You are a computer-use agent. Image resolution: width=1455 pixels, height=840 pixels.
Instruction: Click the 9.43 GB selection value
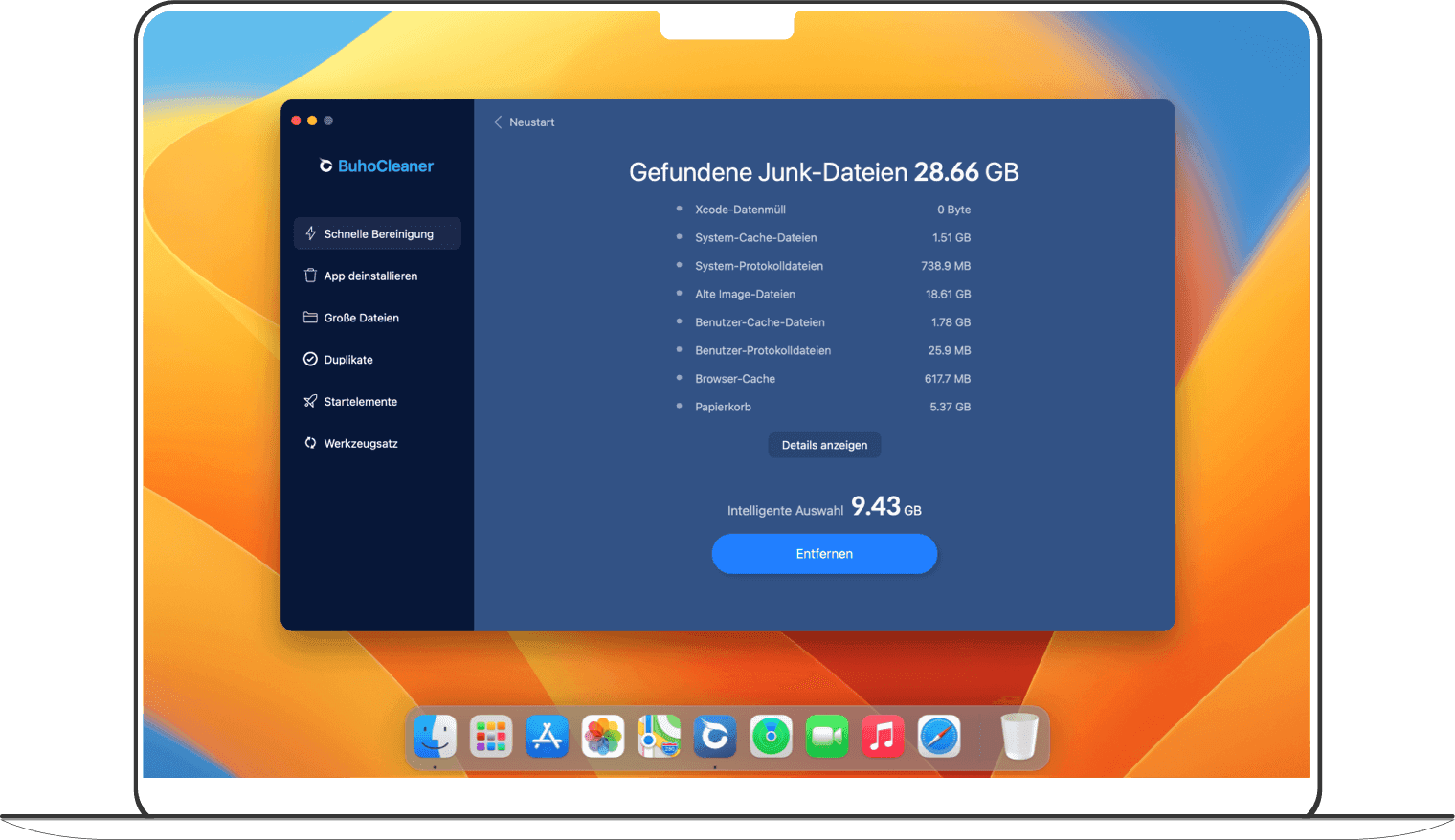pos(886,506)
